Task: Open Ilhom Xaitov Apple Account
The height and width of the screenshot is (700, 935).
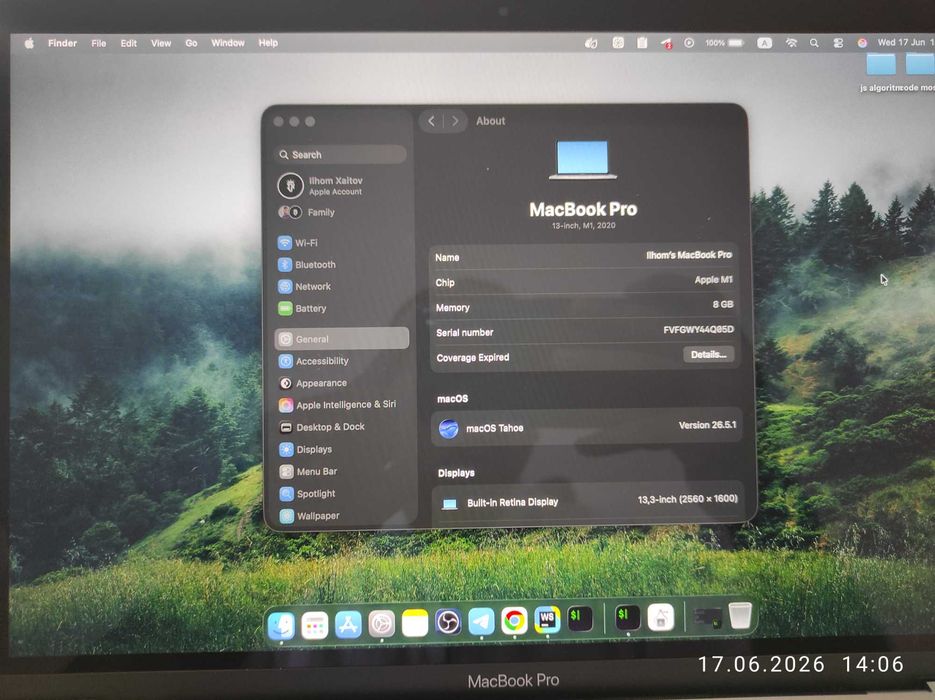Action: [x=321, y=185]
